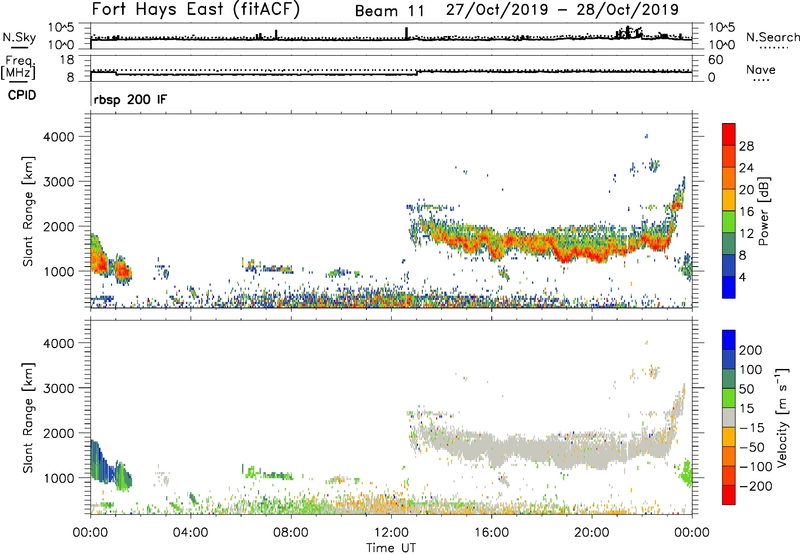This screenshot has height=554, width=800.
Task: Pick the red bottom segment of velocity colorbar
Action: pyautogui.click(x=729, y=495)
